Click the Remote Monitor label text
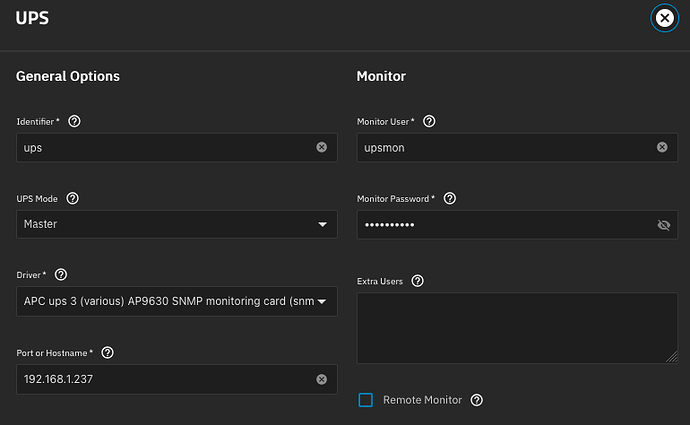 point(422,400)
